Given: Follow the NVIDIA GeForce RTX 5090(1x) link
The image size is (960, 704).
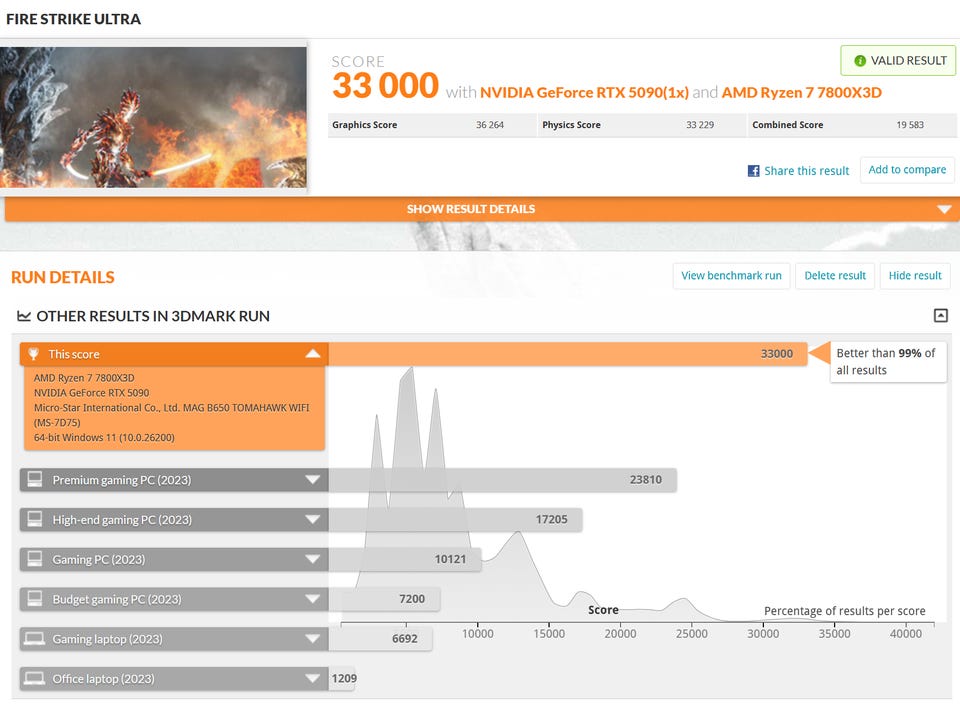Looking at the screenshot, I should click(584, 92).
